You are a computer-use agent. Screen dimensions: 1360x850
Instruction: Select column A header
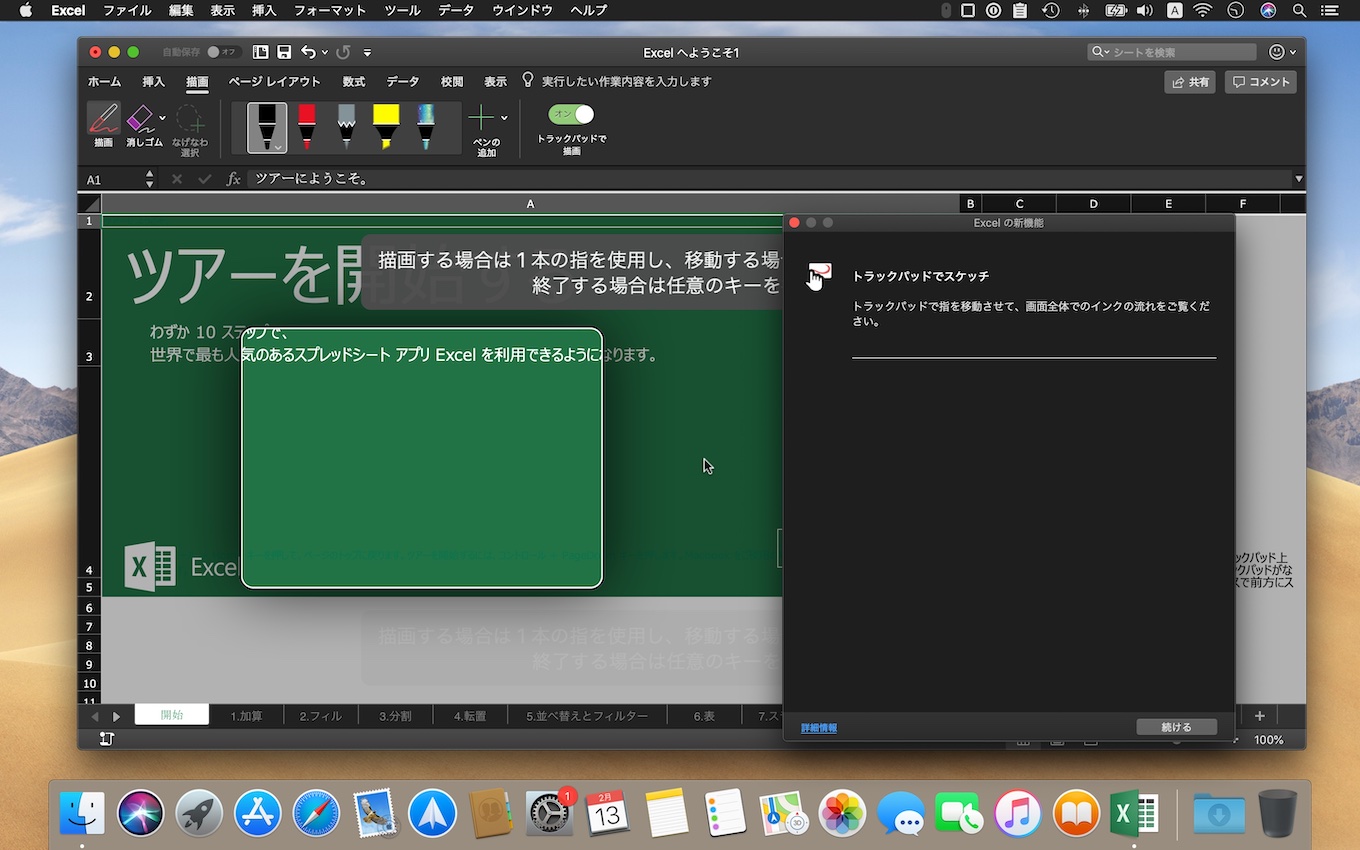530,204
